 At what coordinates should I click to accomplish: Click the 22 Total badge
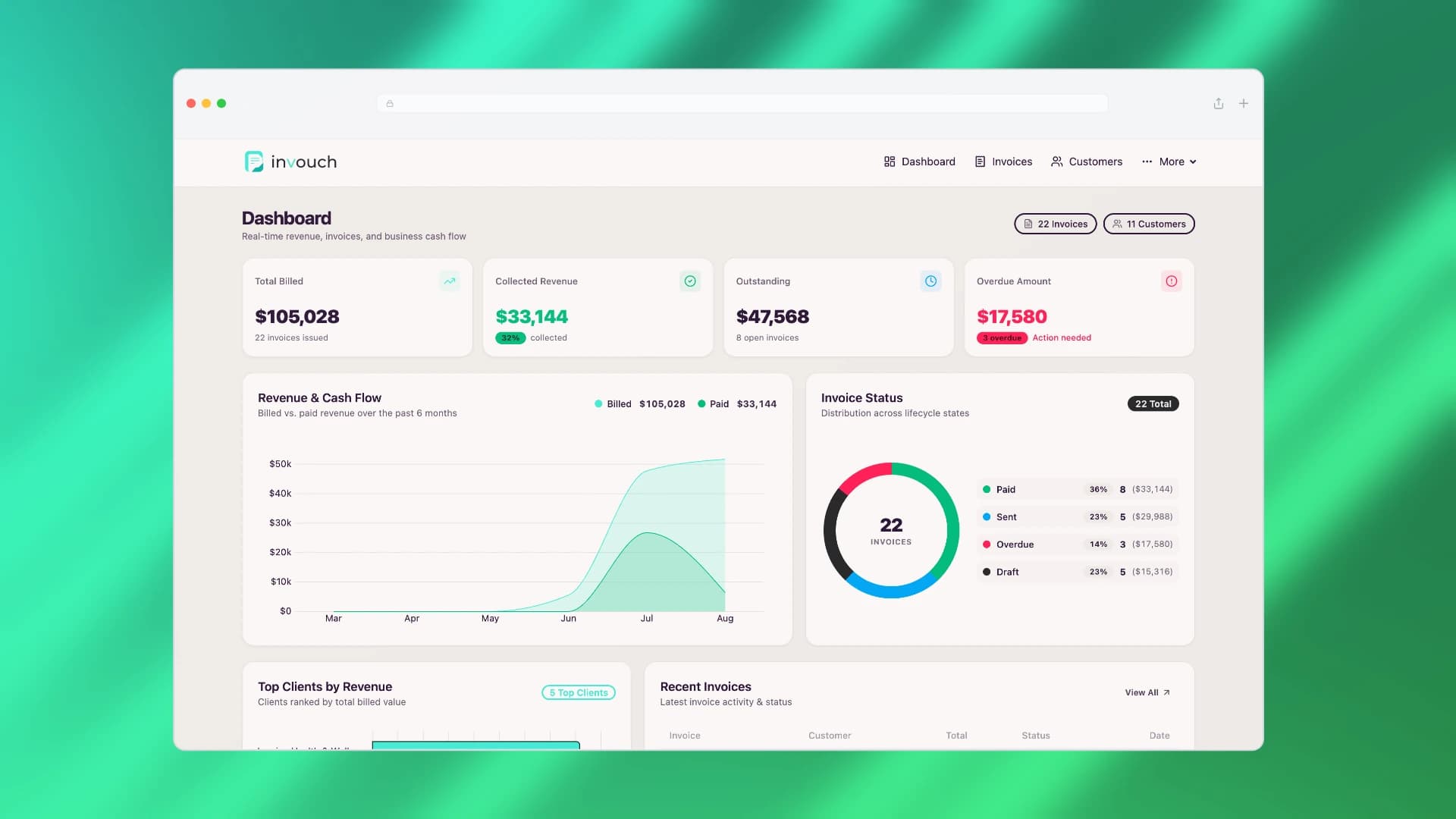pos(1153,404)
